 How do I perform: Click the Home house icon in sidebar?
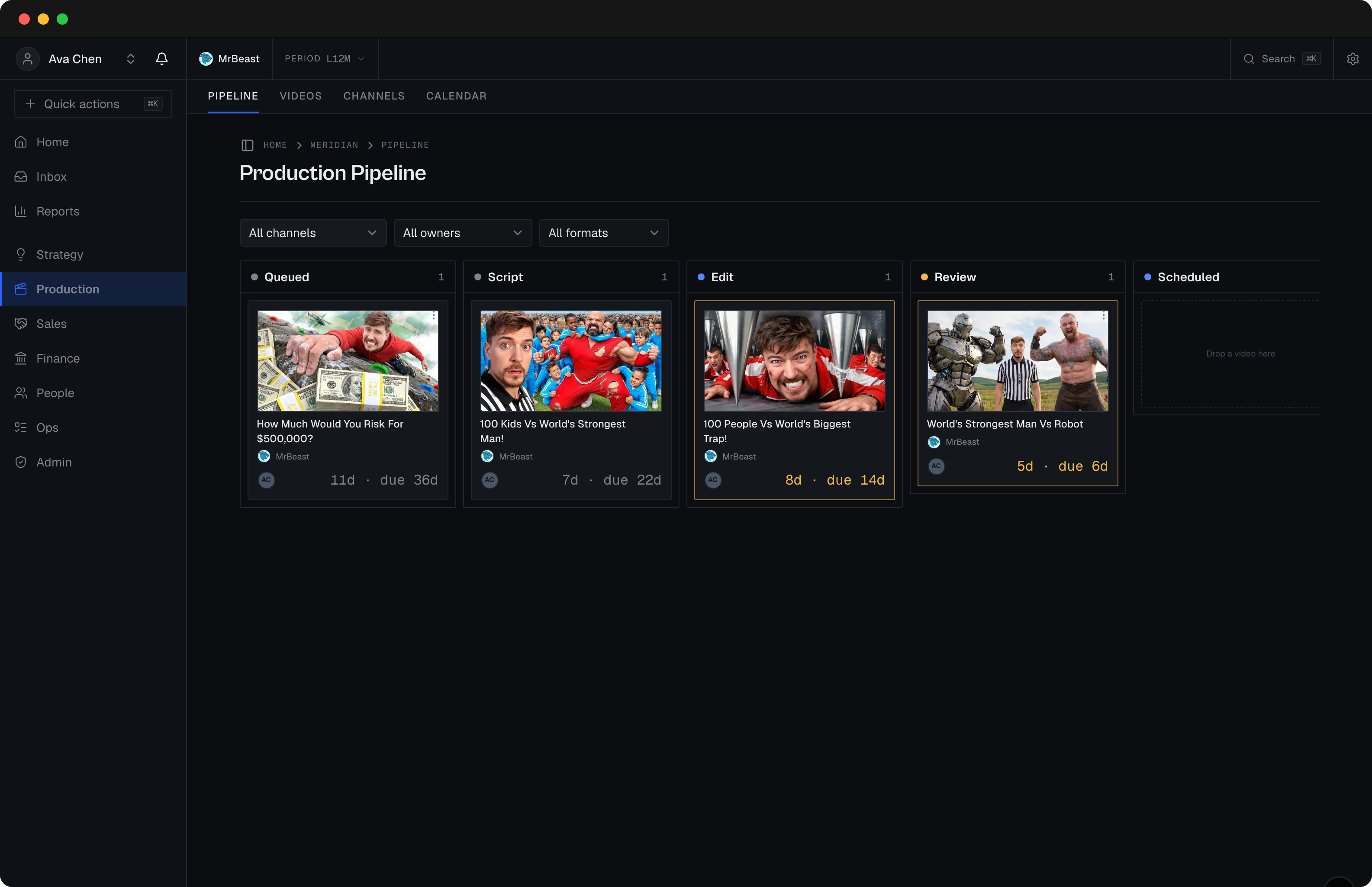click(21, 141)
